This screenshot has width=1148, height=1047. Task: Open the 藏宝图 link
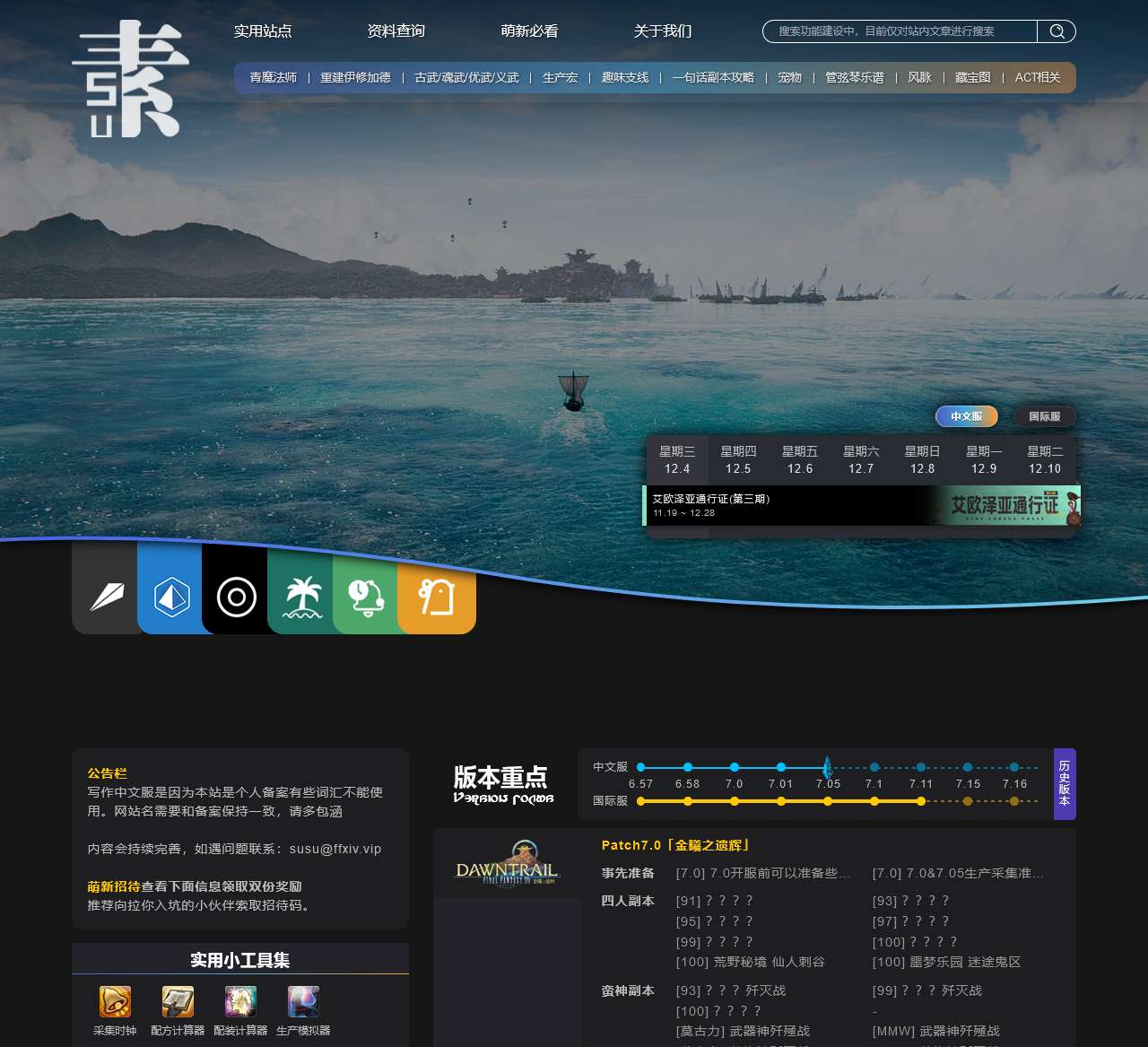(x=973, y=78)
